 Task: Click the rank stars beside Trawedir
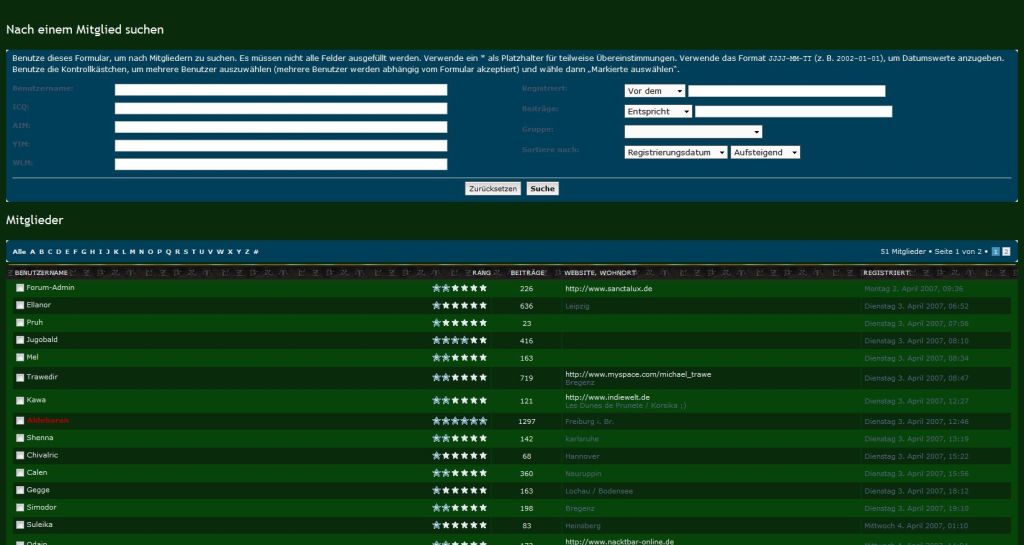click(x=459, y=377)
